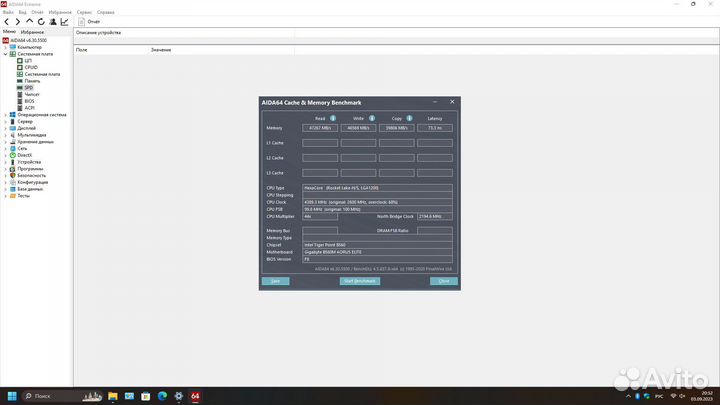Click the AIDA64 taskbar icon
Image resolution: width=720 pixels, height=405 pixels.
tap(195, 396)
